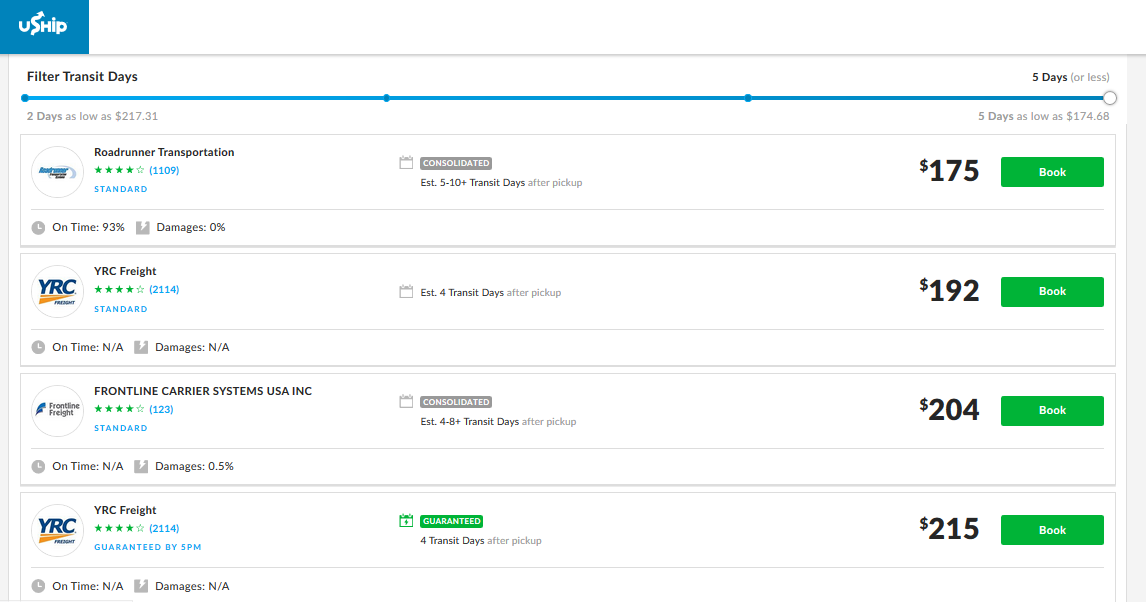Screen dimensions: 1146x602
Task: Click the calendar icon in Roadrunner's row
Action: pyautogui.click(x=406, y=163)
